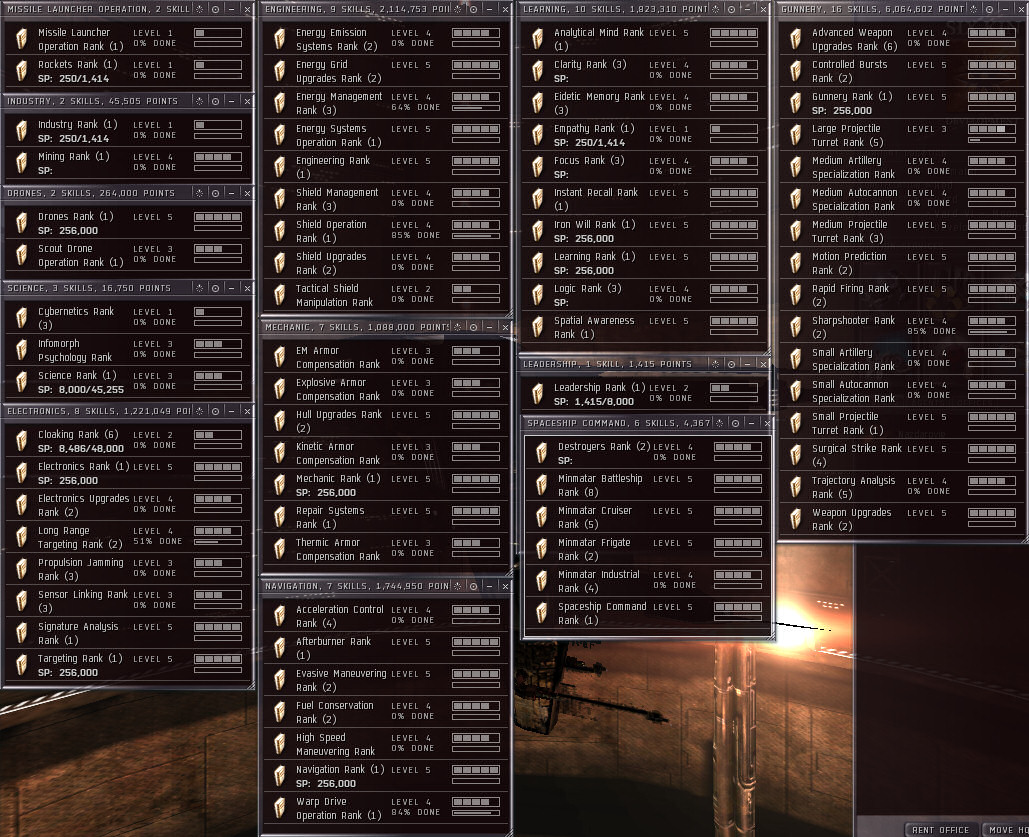Select the Motion Prediction Rank skill name
Screen dimensions: 1029x837
[849, 263]
